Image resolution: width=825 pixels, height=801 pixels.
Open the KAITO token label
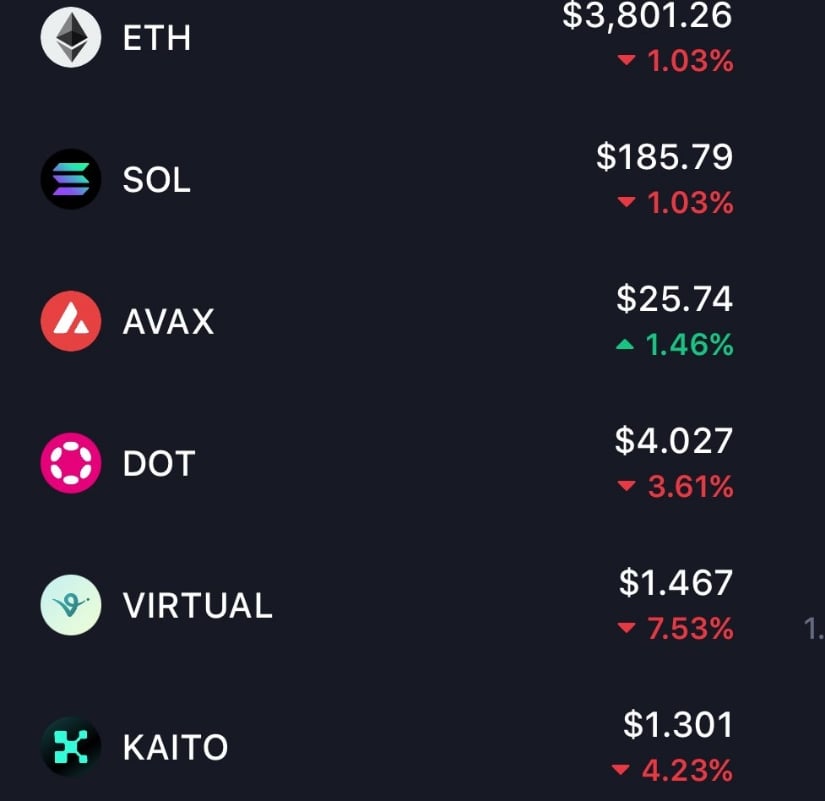point(175,747)
